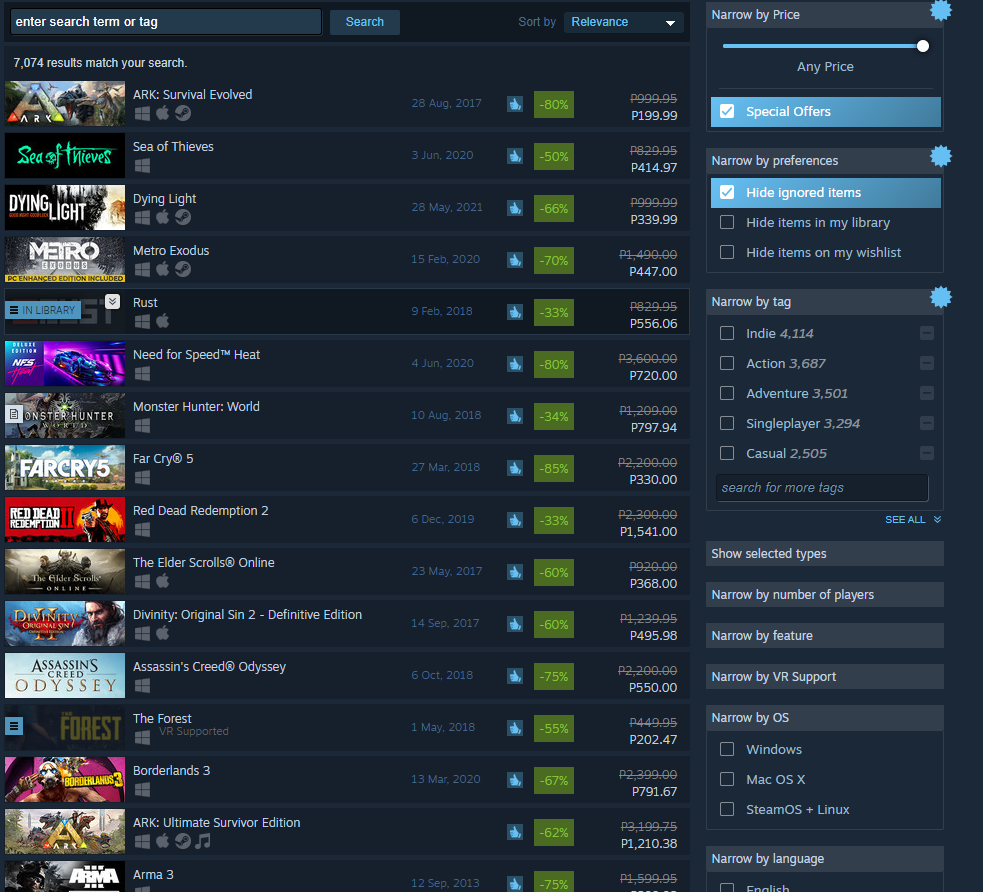Click the review thumbs-up icon for ARK: Survival Evolved
Viewport: 983px width, 892px height.
click(x=515, y=104)
